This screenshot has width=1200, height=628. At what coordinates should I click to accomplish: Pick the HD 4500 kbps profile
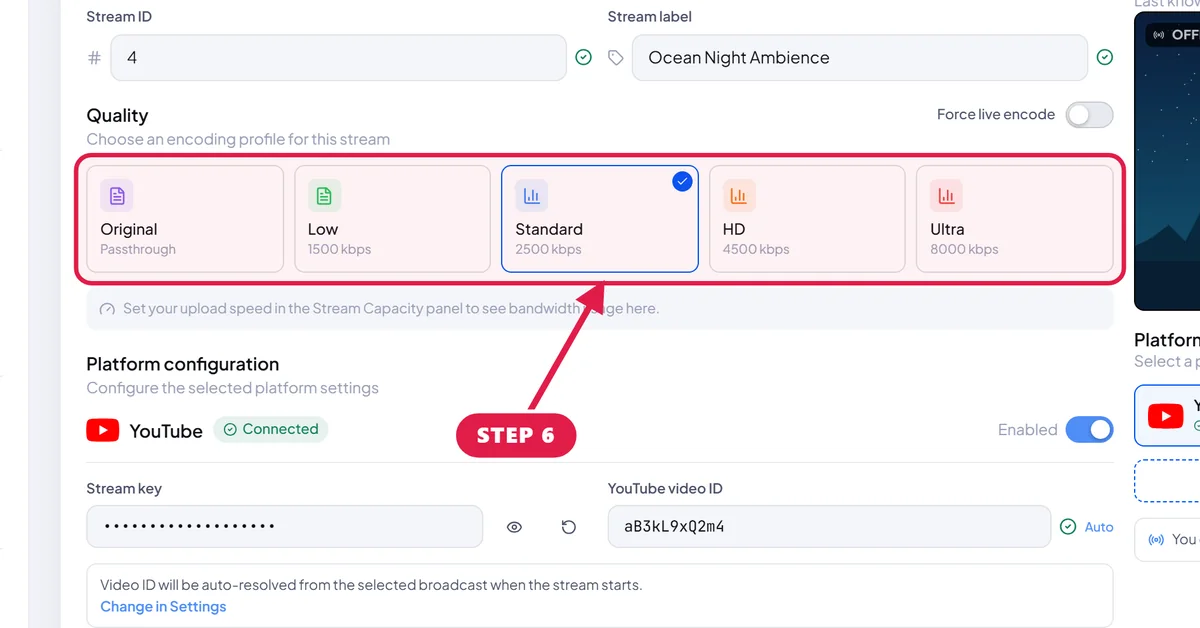coord(807,219)
